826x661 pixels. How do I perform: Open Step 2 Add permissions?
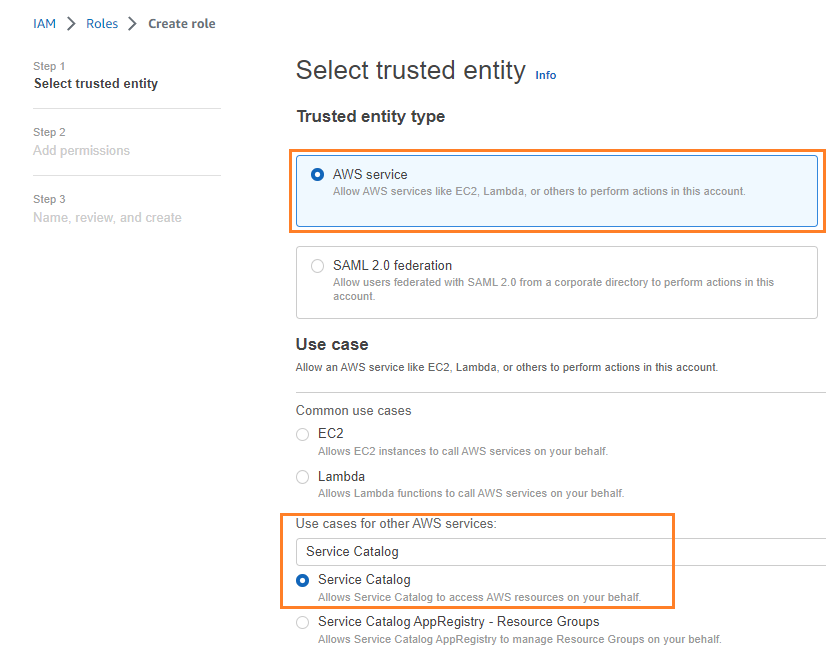point(84,149)
